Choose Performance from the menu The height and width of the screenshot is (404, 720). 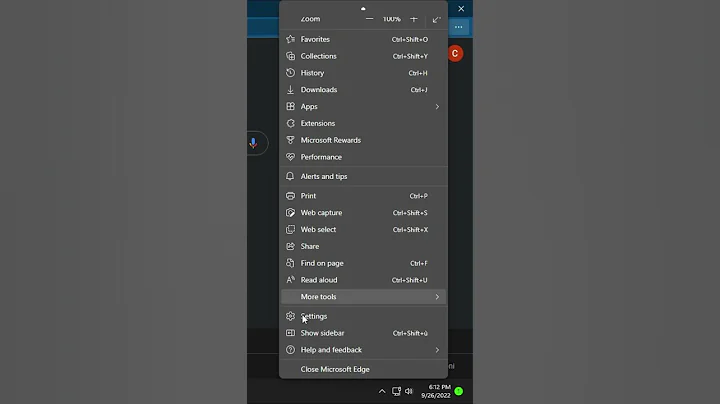click(x=363, y=157)
